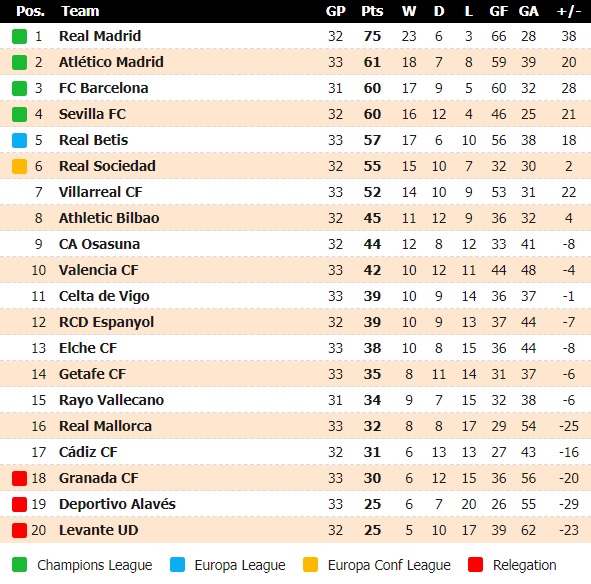Viewport: 591px width, 584px height.
Task: Click the green Champions League legend square
Action: [19, 565]
